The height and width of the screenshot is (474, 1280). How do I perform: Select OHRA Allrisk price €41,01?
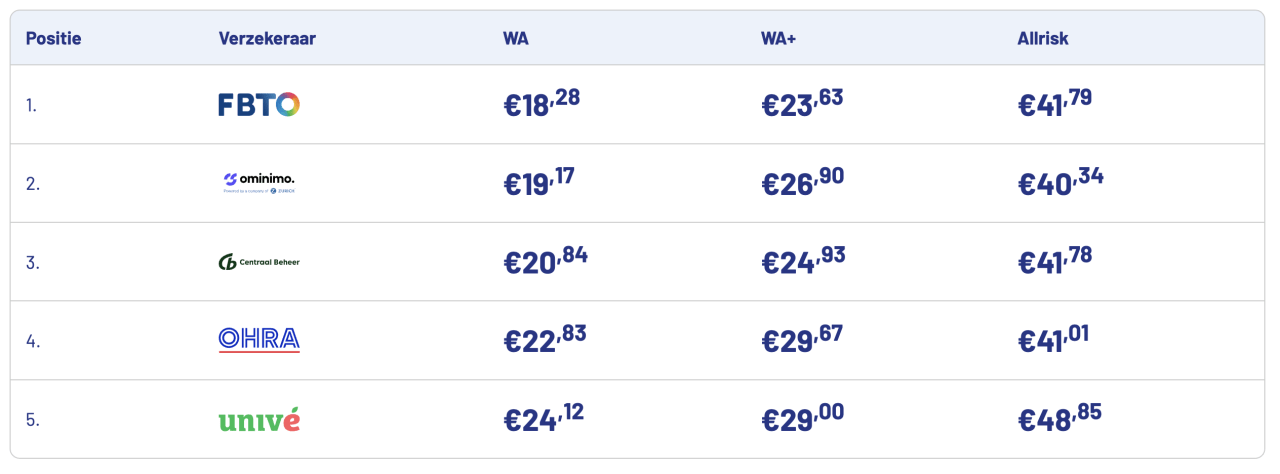tap(1053, 340)
